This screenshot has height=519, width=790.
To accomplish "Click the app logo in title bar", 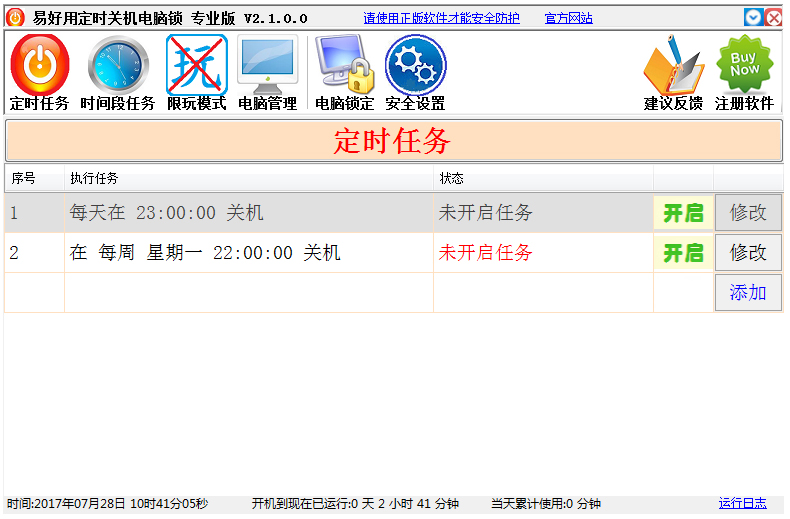I will [15, 18].
